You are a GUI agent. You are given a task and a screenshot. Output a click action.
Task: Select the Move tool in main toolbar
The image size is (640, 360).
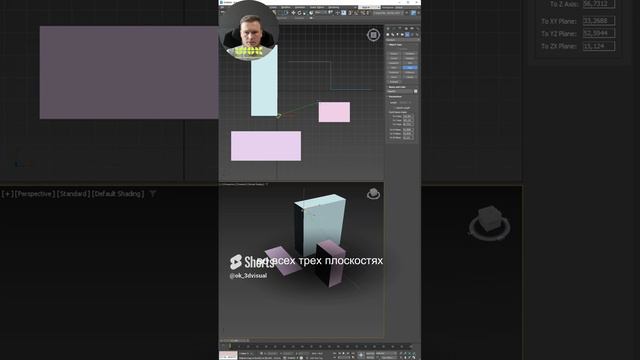click(293, 13)
